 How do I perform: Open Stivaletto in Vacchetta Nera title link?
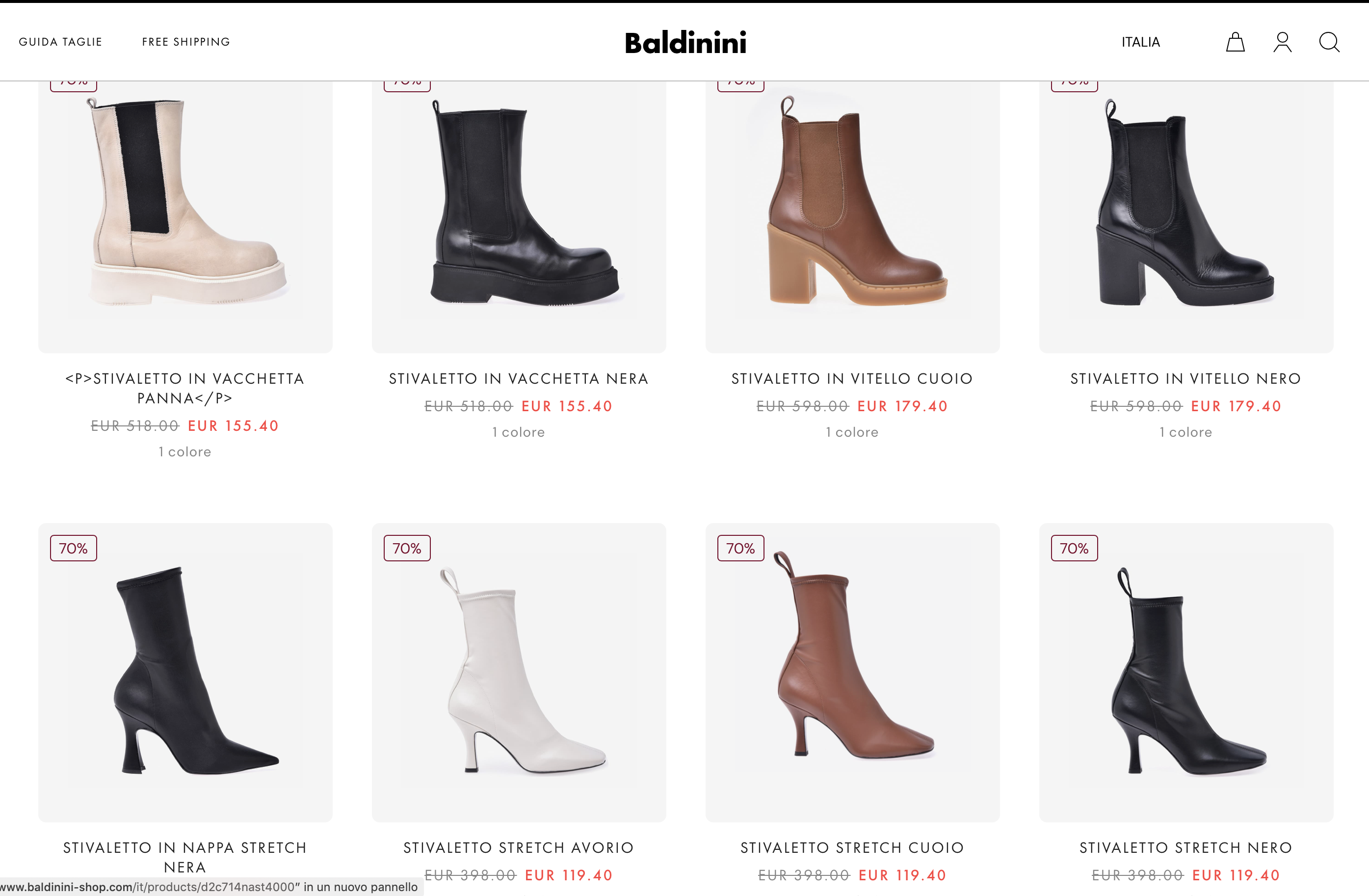click(519, 378)
